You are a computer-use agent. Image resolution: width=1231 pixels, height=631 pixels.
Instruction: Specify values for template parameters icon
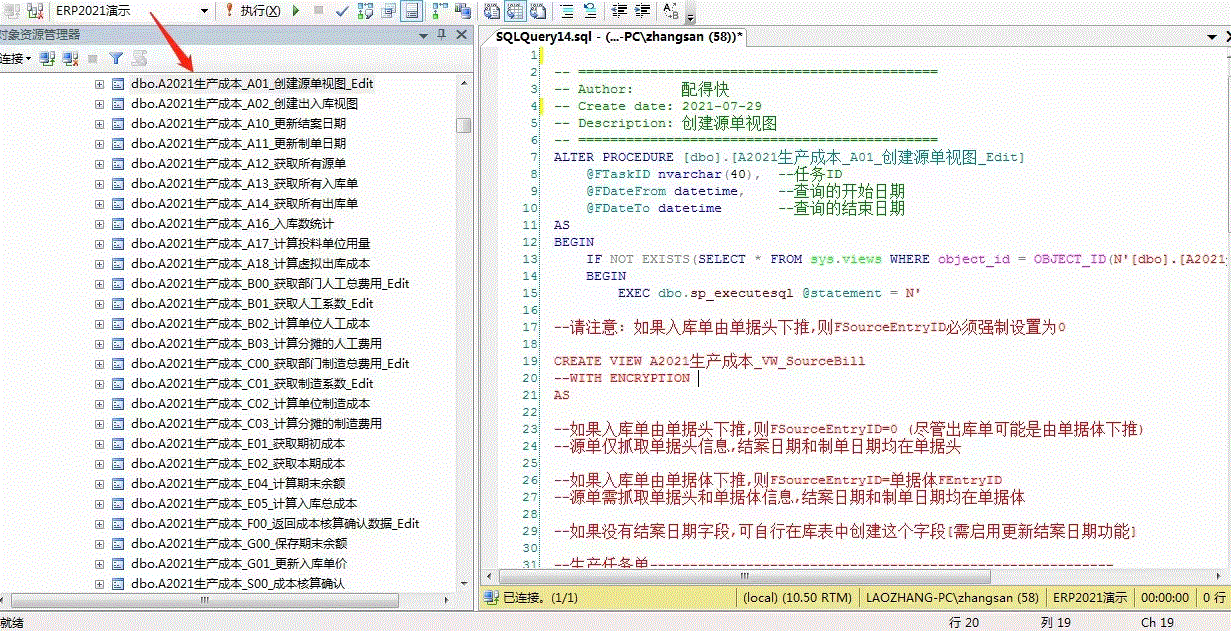[670, 10]
